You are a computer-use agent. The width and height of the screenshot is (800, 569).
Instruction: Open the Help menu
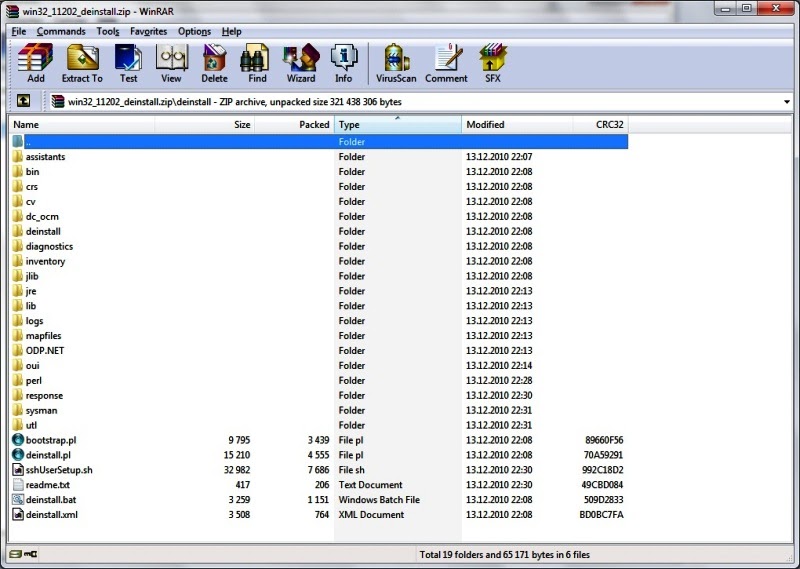coord(232,31)
